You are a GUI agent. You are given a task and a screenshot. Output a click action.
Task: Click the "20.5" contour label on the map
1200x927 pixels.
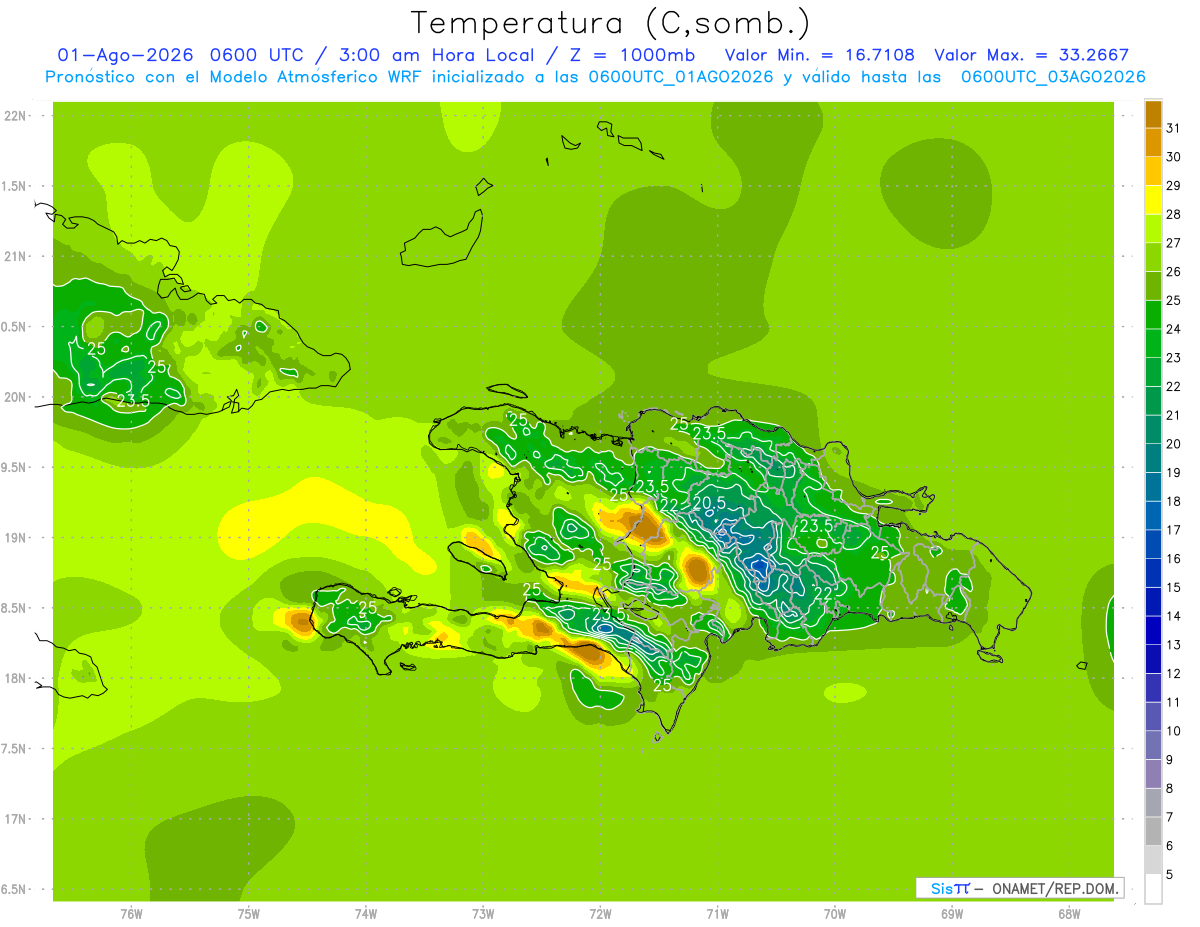(708, 503)
